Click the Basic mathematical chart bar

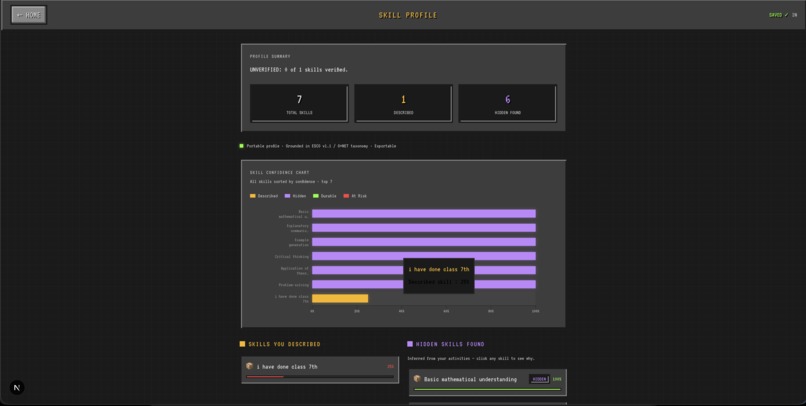[x=424, y=214]
